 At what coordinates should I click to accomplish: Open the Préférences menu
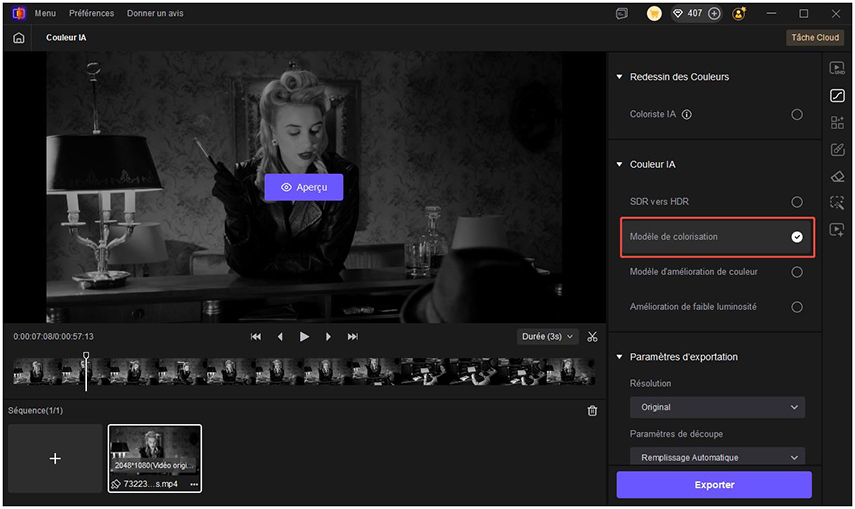(91, 14)
